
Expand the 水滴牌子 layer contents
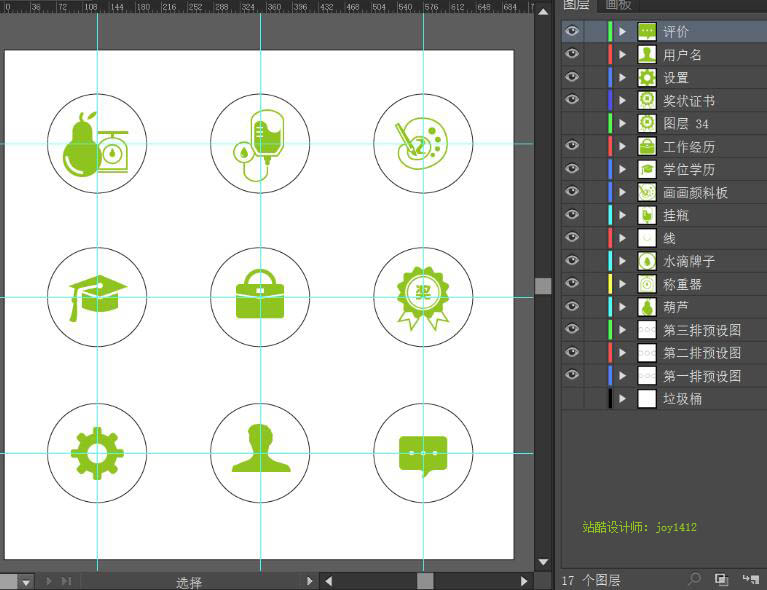tap(622, 261)
